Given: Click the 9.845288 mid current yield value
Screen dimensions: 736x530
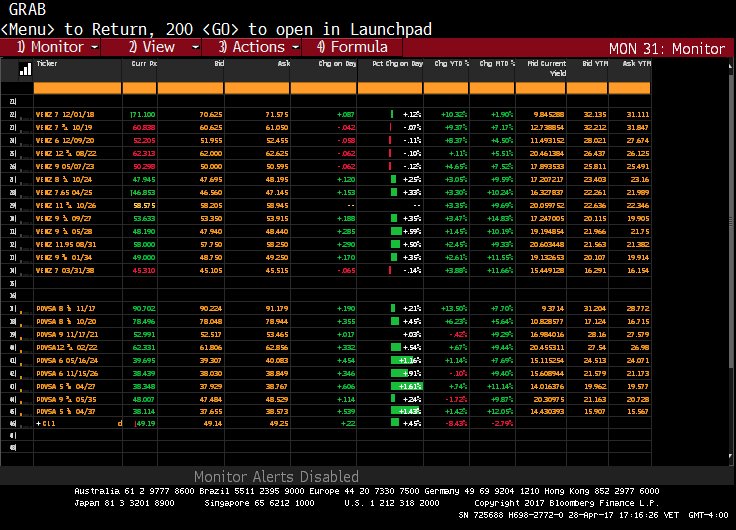Looking at the screenshot, I should tap(549, 115).
